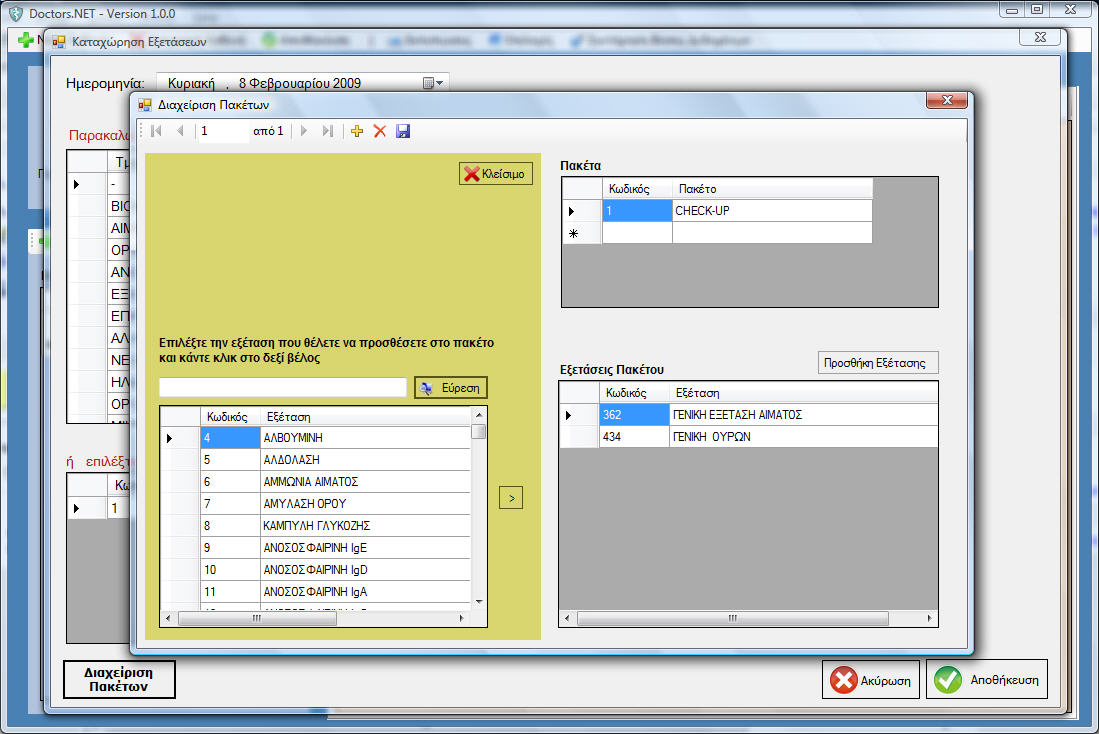
Task: Click exam list vertical scrollbar up arrow
Action: (x=479, y=414)
